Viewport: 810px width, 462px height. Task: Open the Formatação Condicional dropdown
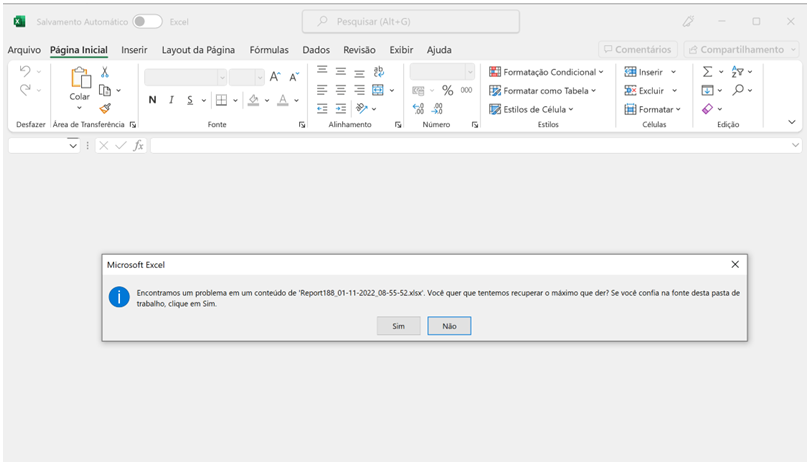(x=546, y=72)
